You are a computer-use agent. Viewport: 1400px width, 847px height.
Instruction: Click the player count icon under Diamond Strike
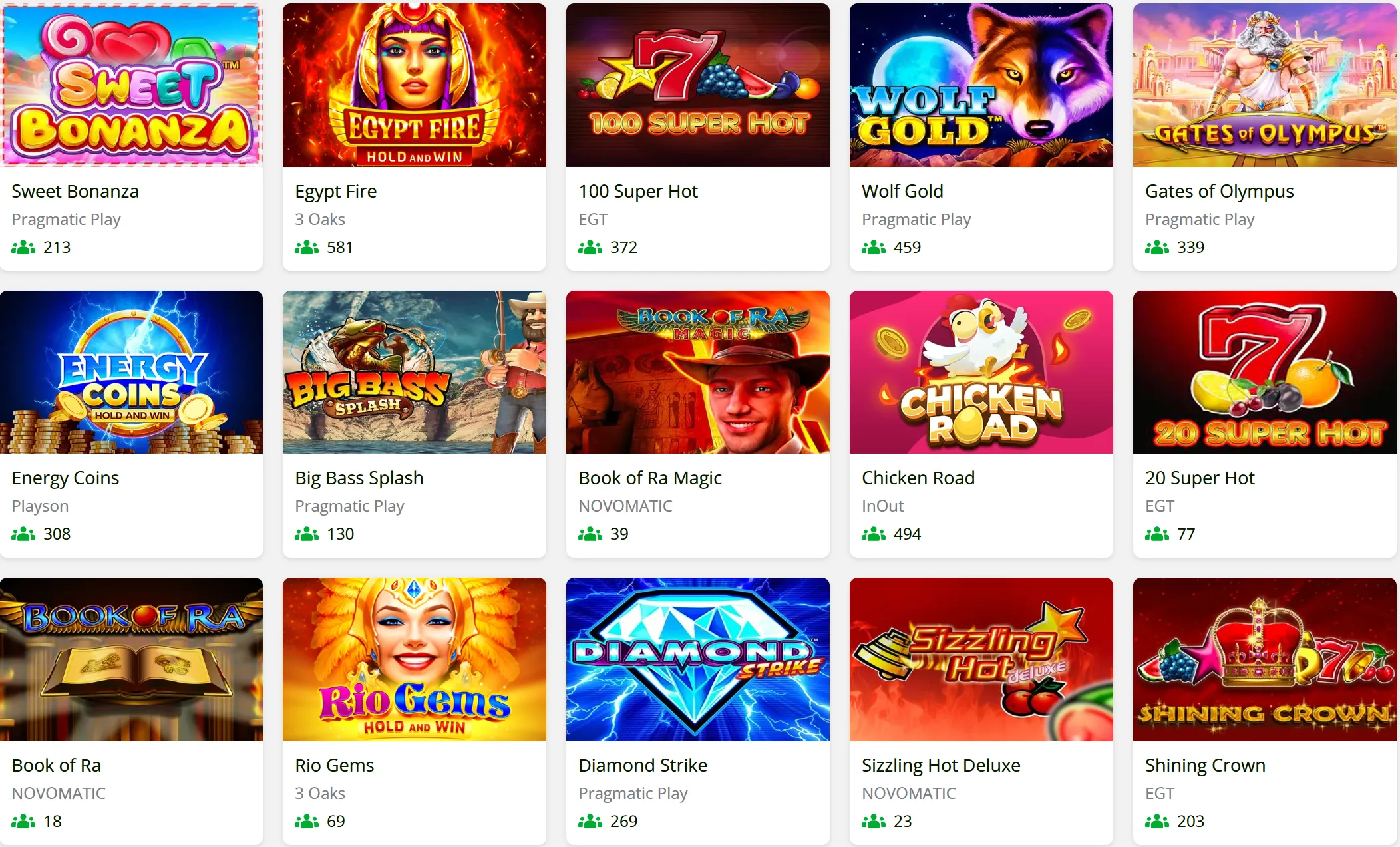click(588, 820)
